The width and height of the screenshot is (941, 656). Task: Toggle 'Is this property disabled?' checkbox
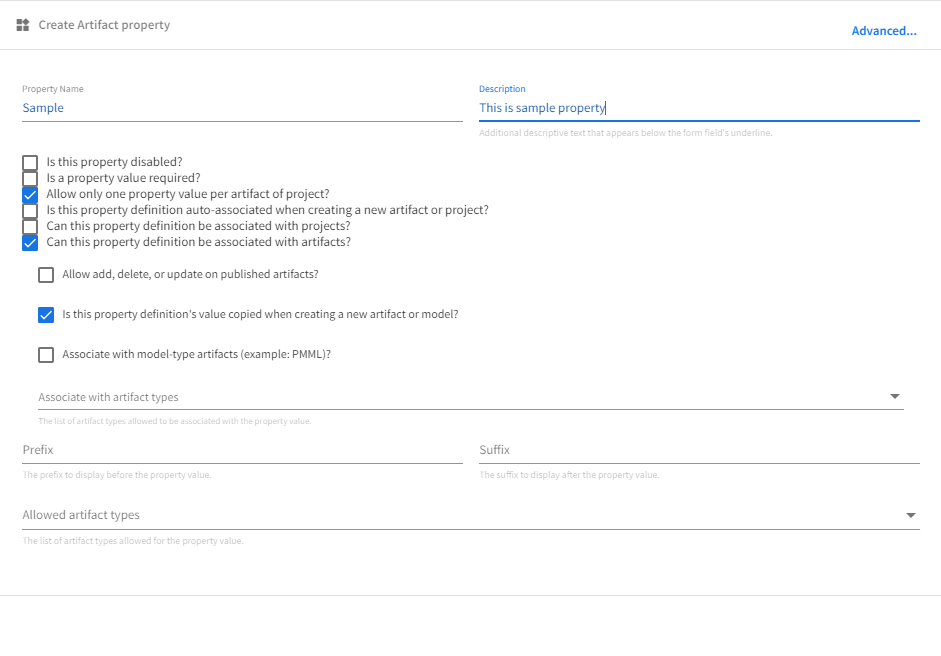pos(30,163)
